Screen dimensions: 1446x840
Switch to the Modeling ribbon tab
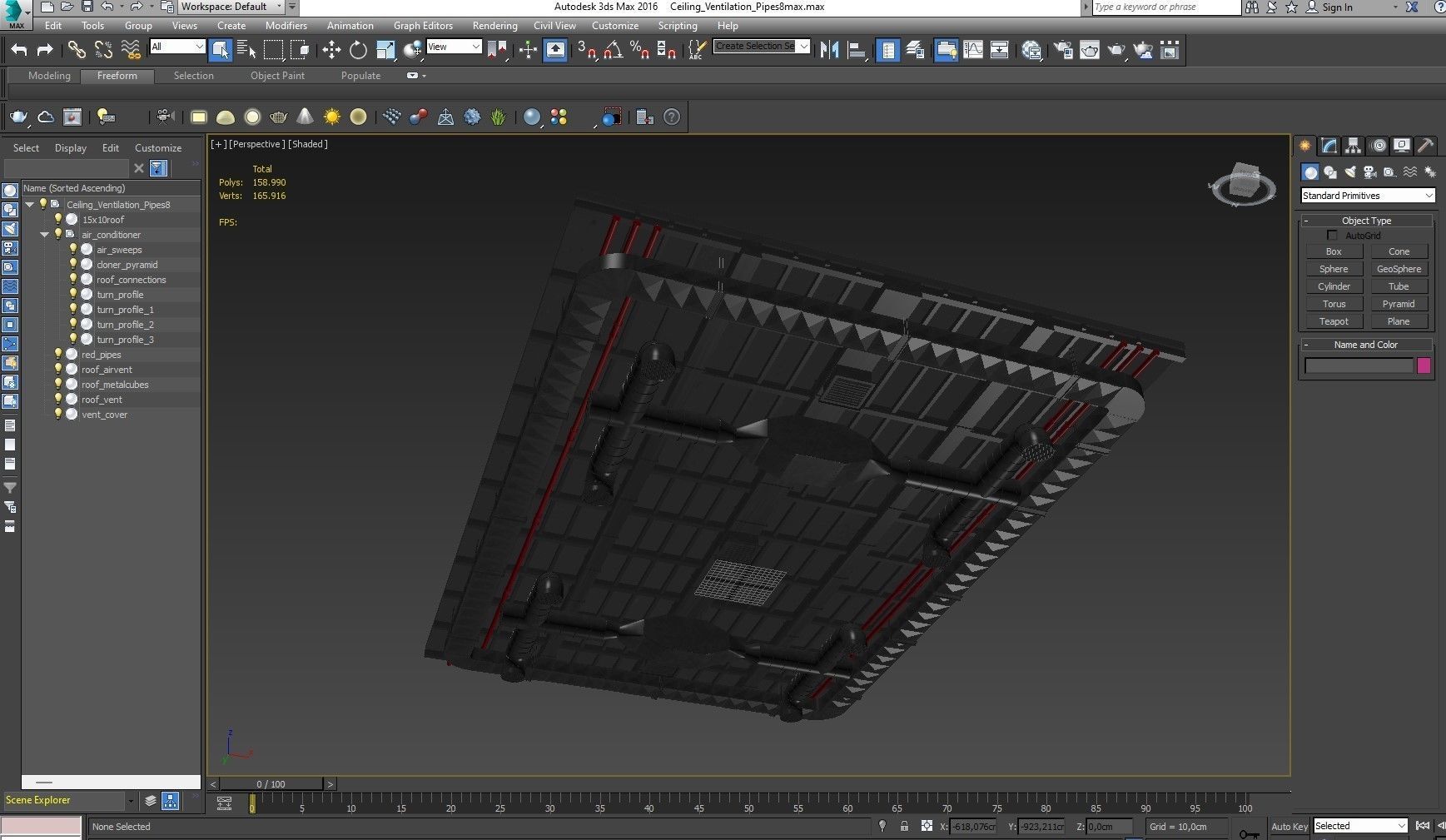click(49, 76)
